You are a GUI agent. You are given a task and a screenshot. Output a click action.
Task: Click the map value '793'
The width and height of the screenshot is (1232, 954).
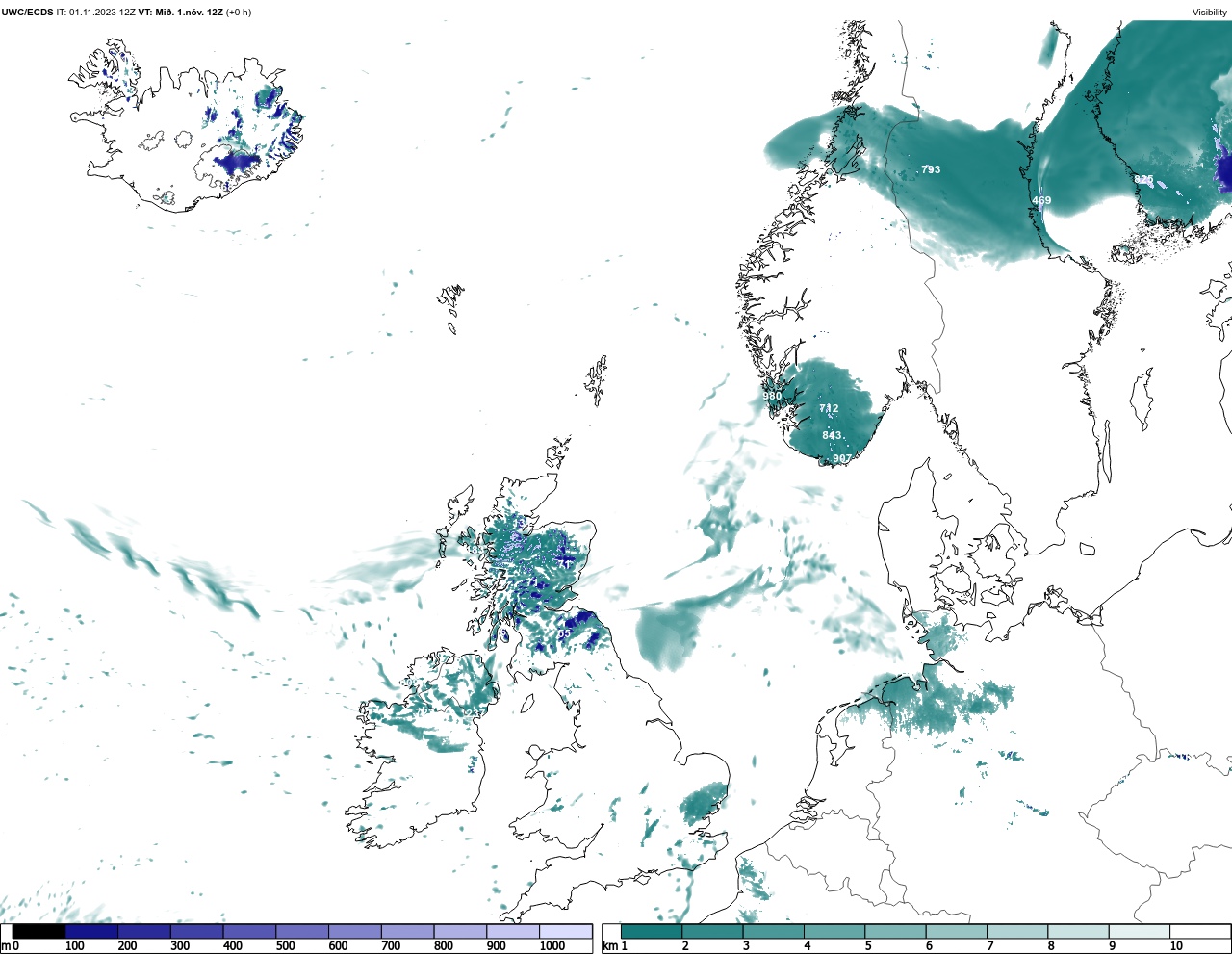click(931, 169)
